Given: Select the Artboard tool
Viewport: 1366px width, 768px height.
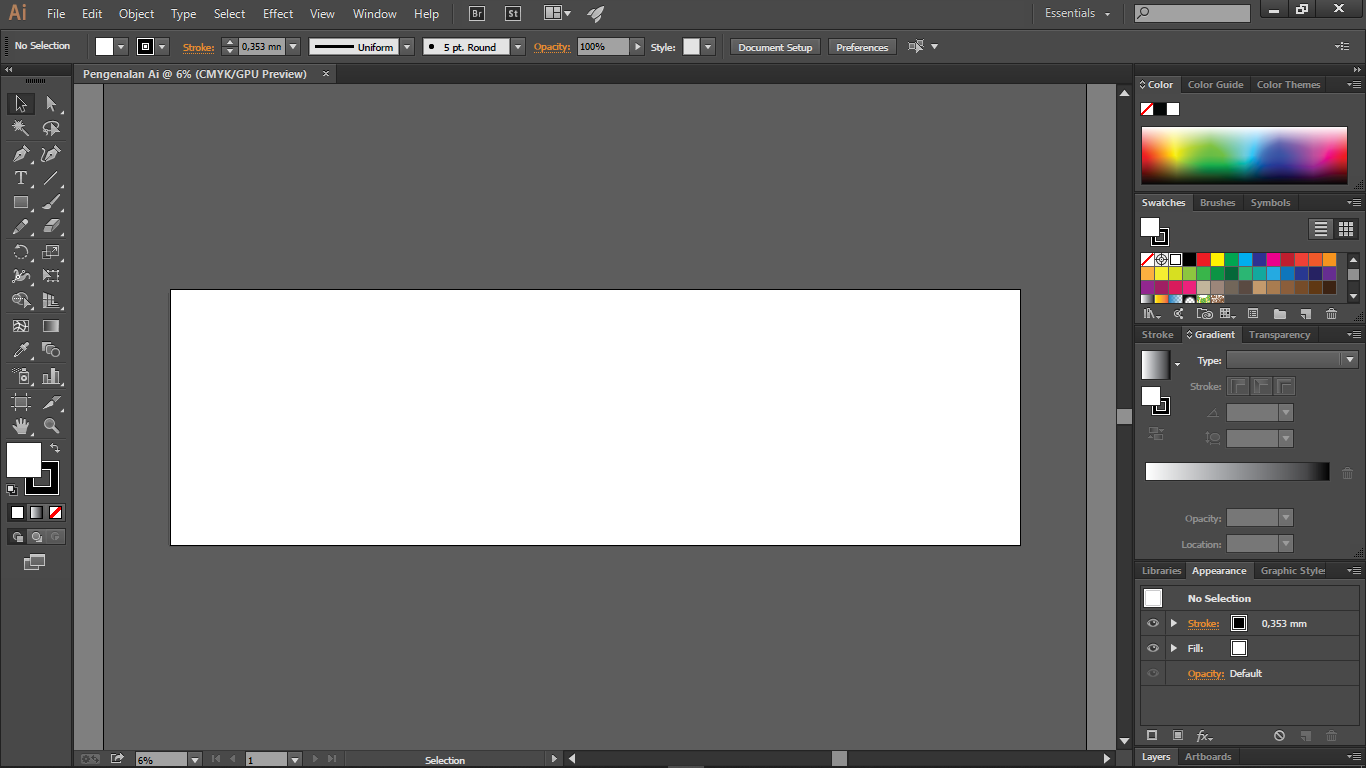Looking at the screenshot, I should click(x=21, y=402).
